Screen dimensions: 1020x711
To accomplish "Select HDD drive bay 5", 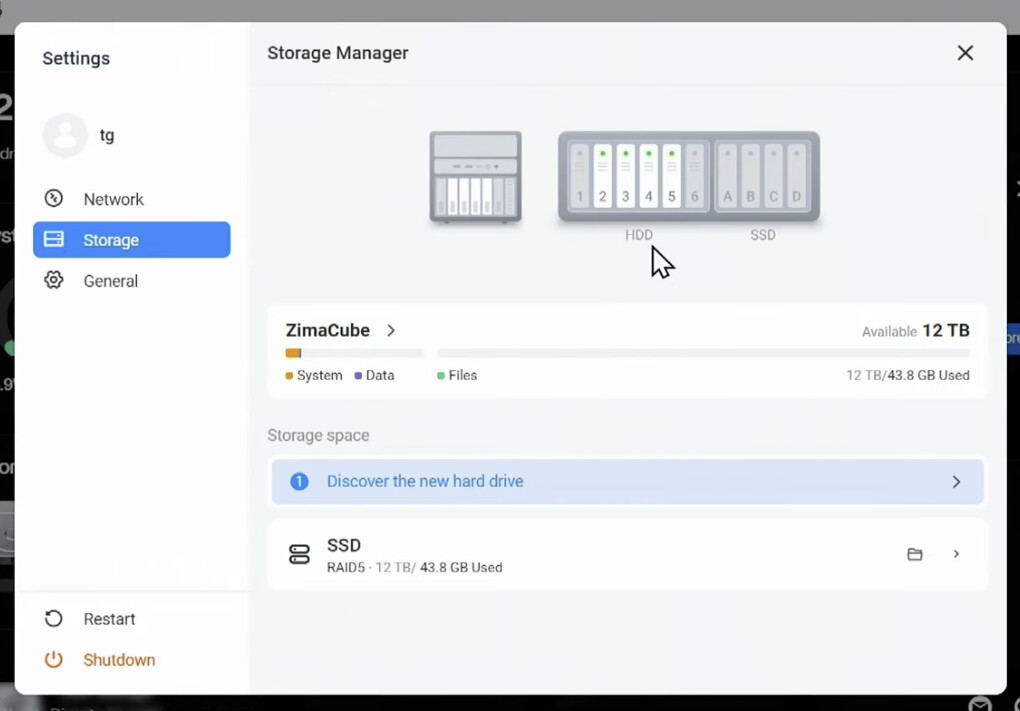I will [671, 176].
